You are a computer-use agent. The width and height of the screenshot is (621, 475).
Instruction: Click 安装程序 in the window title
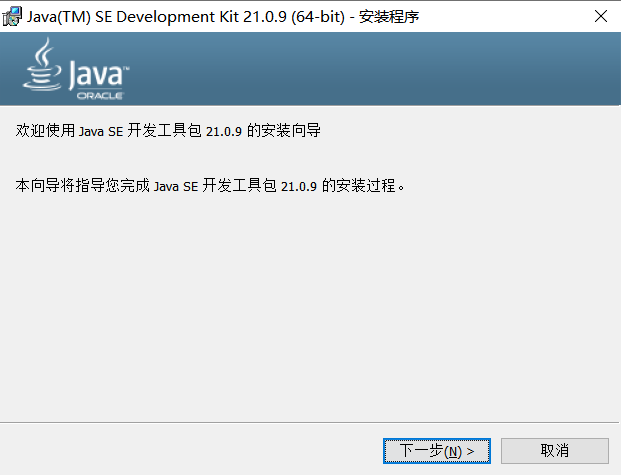pyautogui.click(x=389, y=17)
